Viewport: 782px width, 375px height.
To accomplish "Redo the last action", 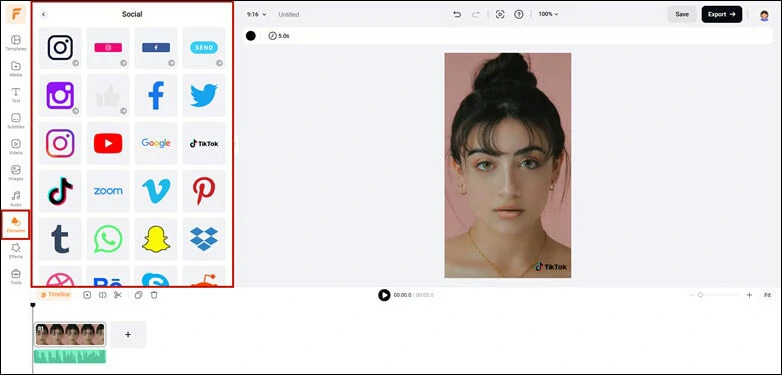I will click(475, 14).
